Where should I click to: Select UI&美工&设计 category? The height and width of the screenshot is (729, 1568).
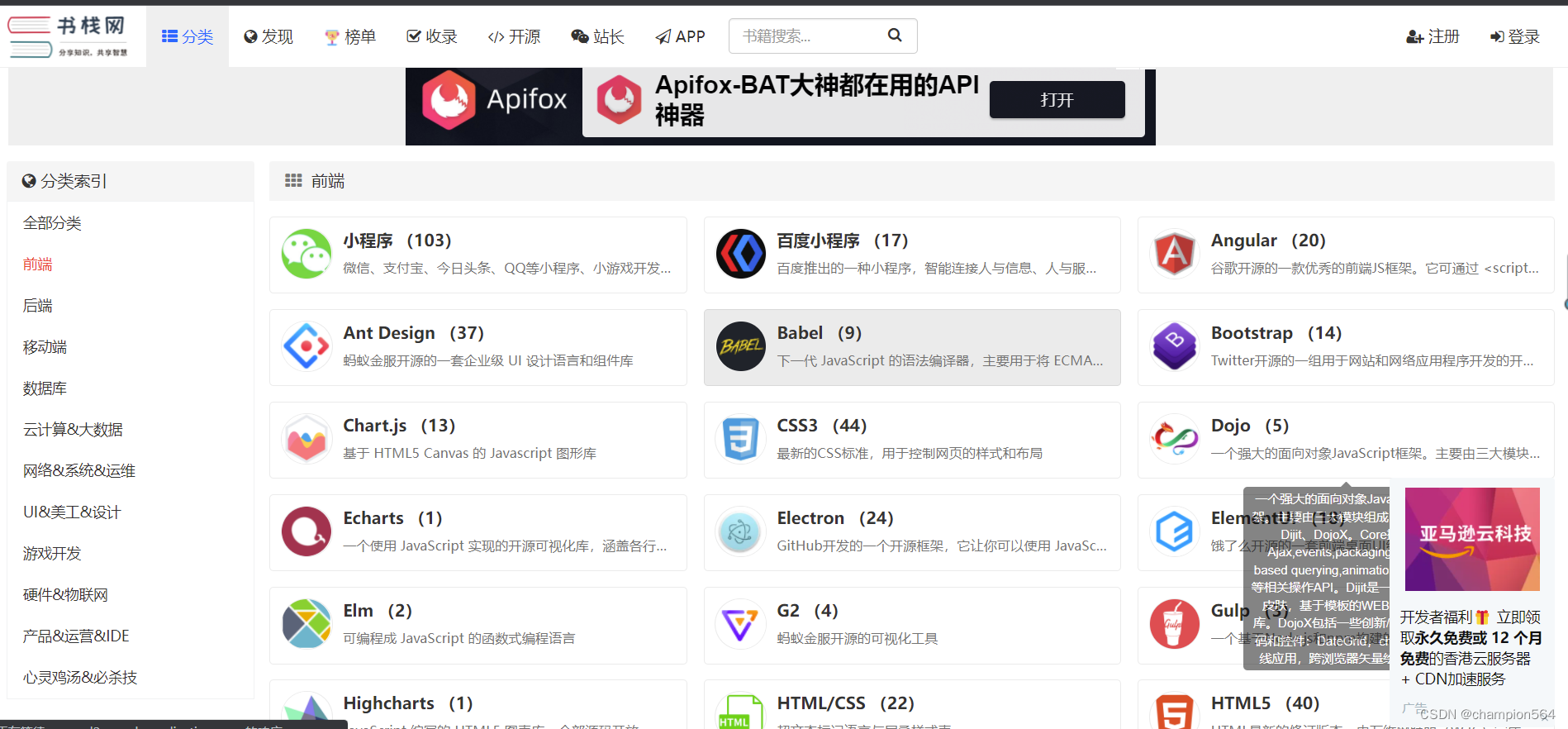point(72,512)
